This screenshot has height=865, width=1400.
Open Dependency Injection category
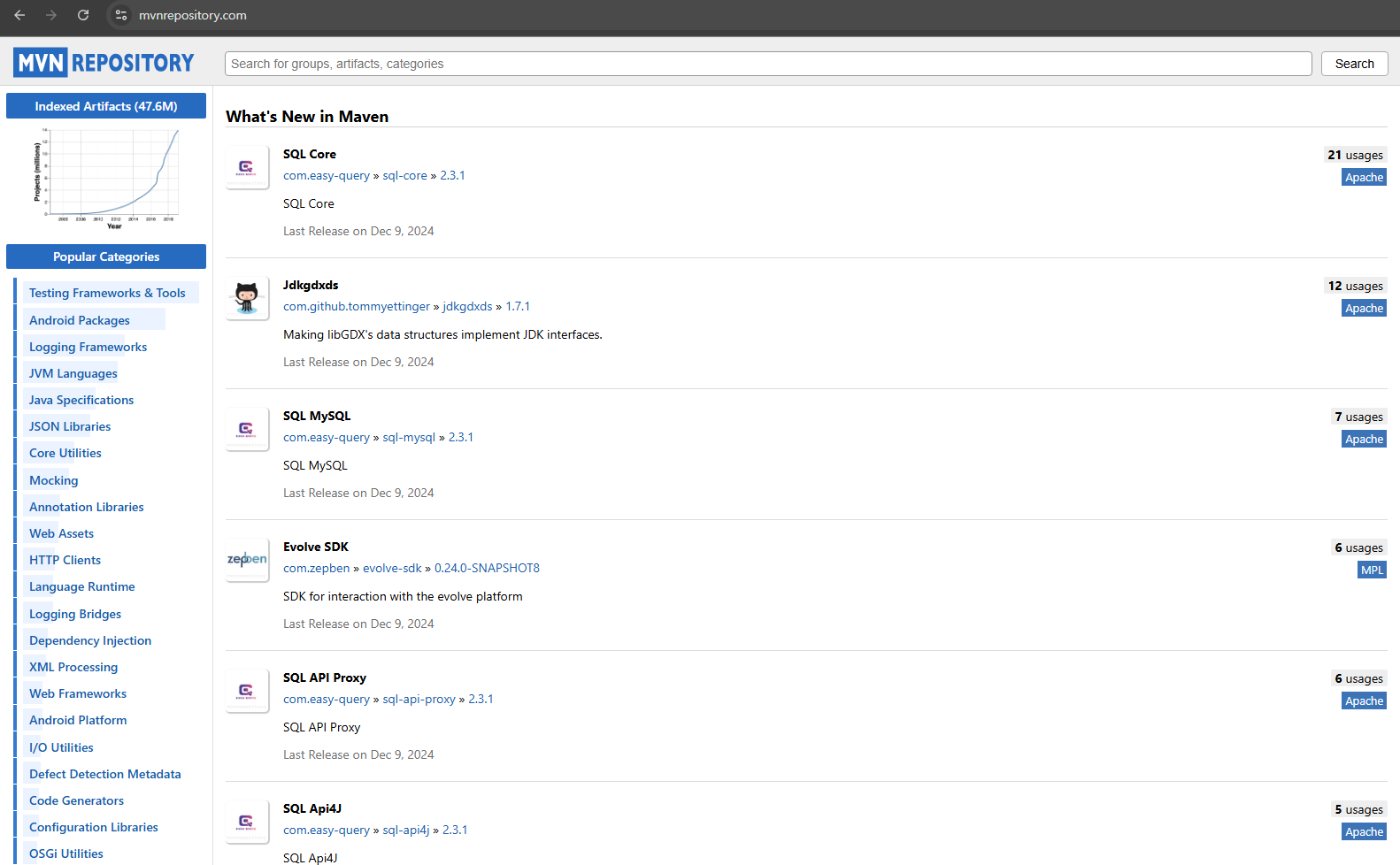click(x=90, y=640)
